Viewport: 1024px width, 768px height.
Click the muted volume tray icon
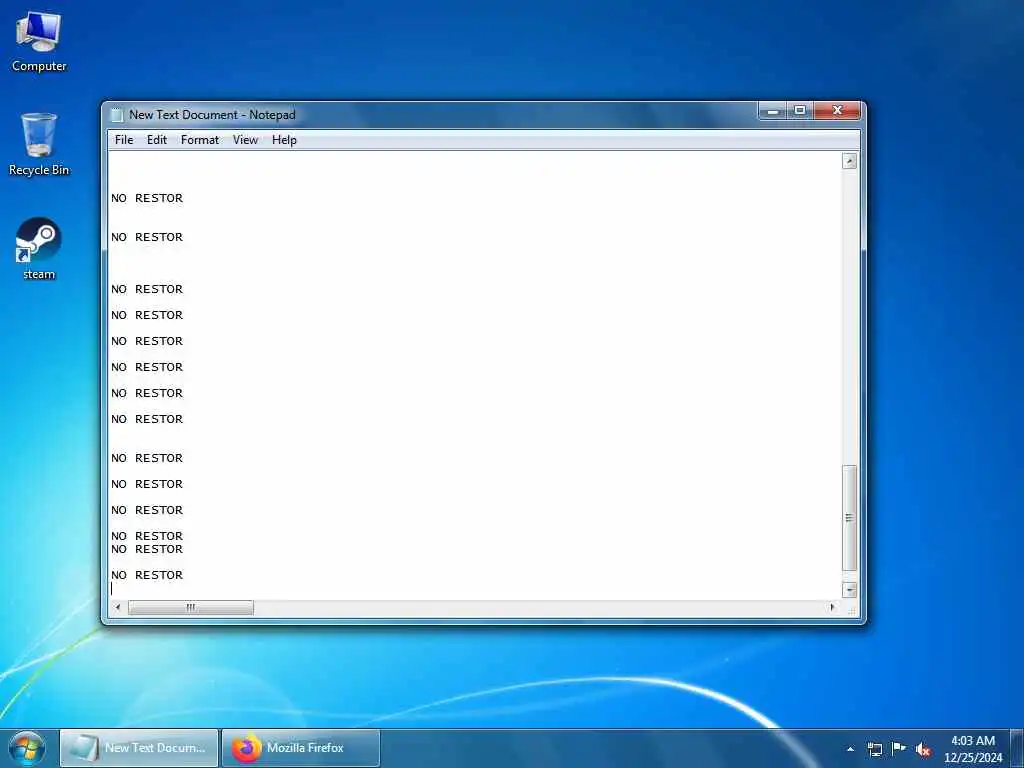[x=923, y=750]
